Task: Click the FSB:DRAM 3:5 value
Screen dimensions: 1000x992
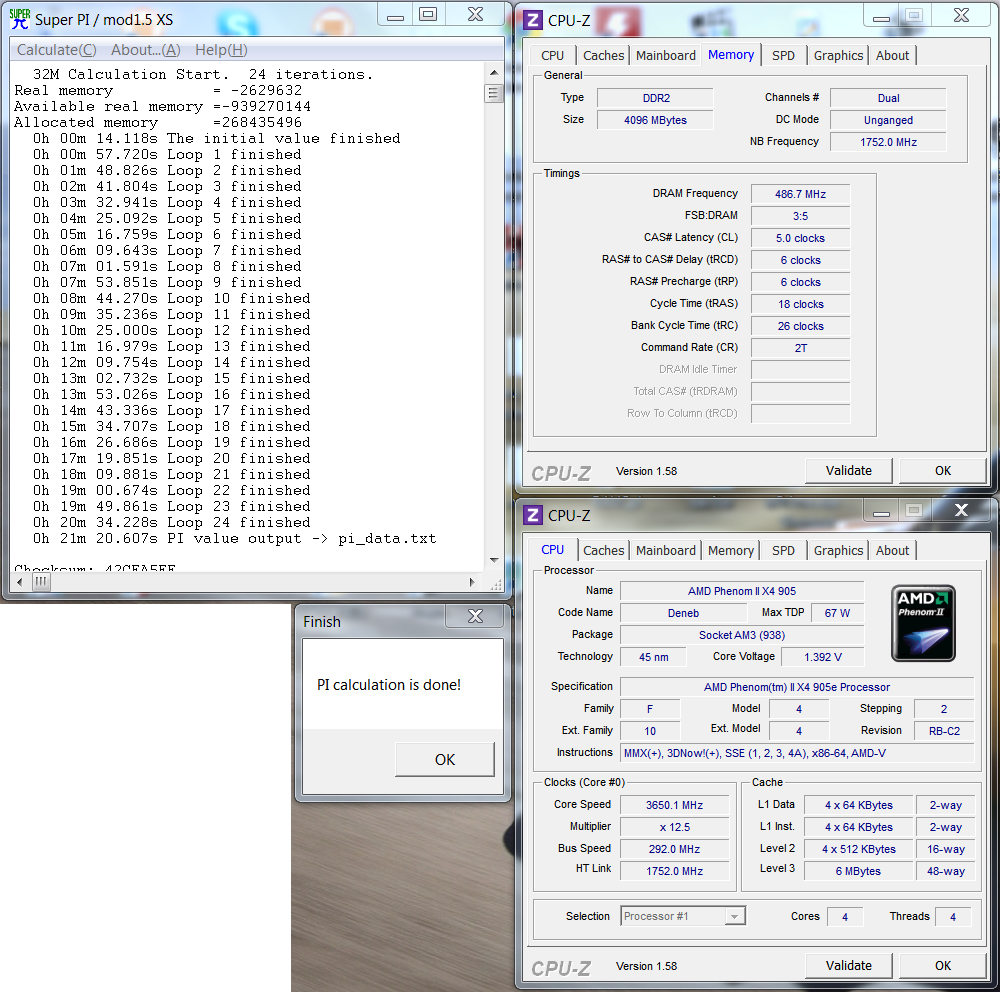Action: [800, 216]
